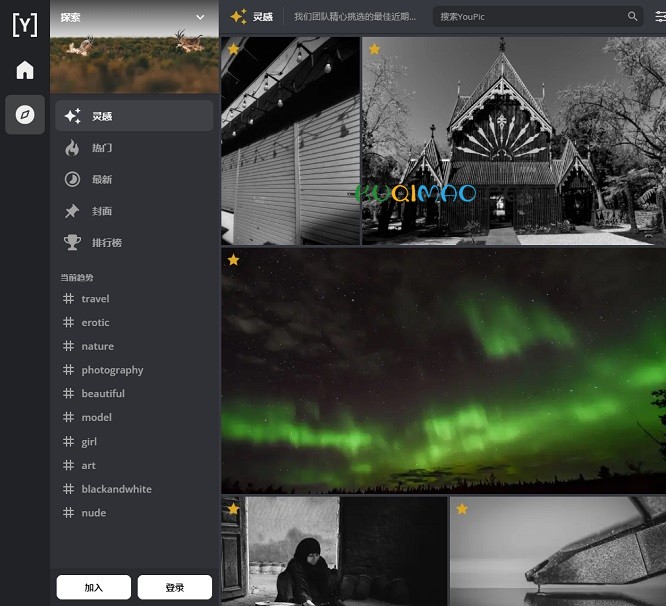The image size is (666, 606).
Task: Click the 当前趋势 section label
Action: click(77, 278)
